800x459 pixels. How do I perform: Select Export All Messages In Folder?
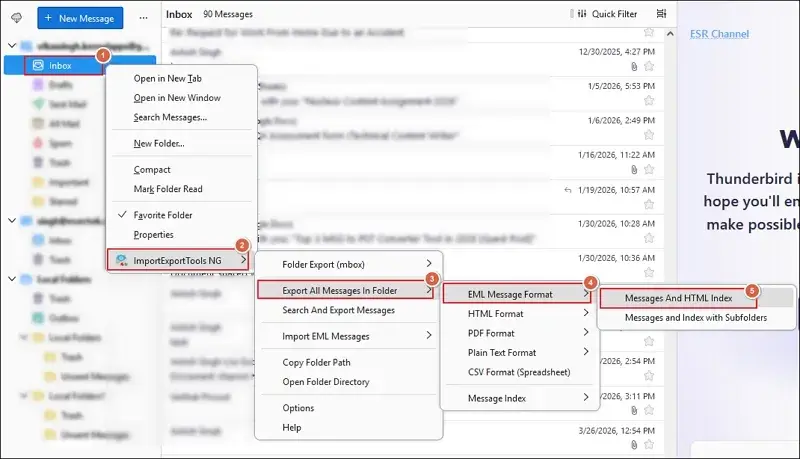tap(346, 290)
